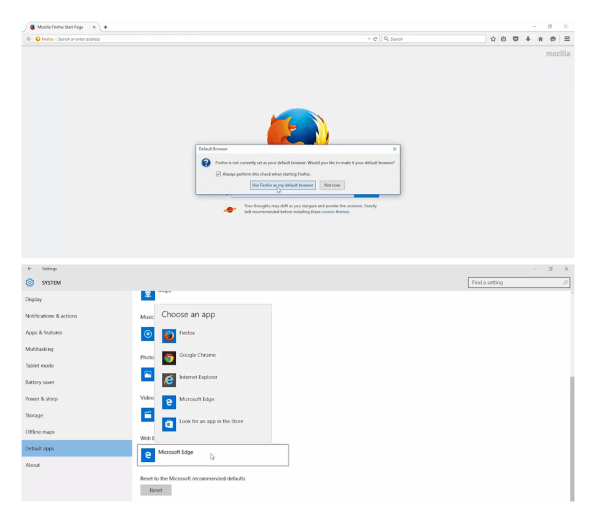The height and width of the screenshot is (523, 596).
Task: Open Battery saver settings category
Action: [x=76, y=382]
